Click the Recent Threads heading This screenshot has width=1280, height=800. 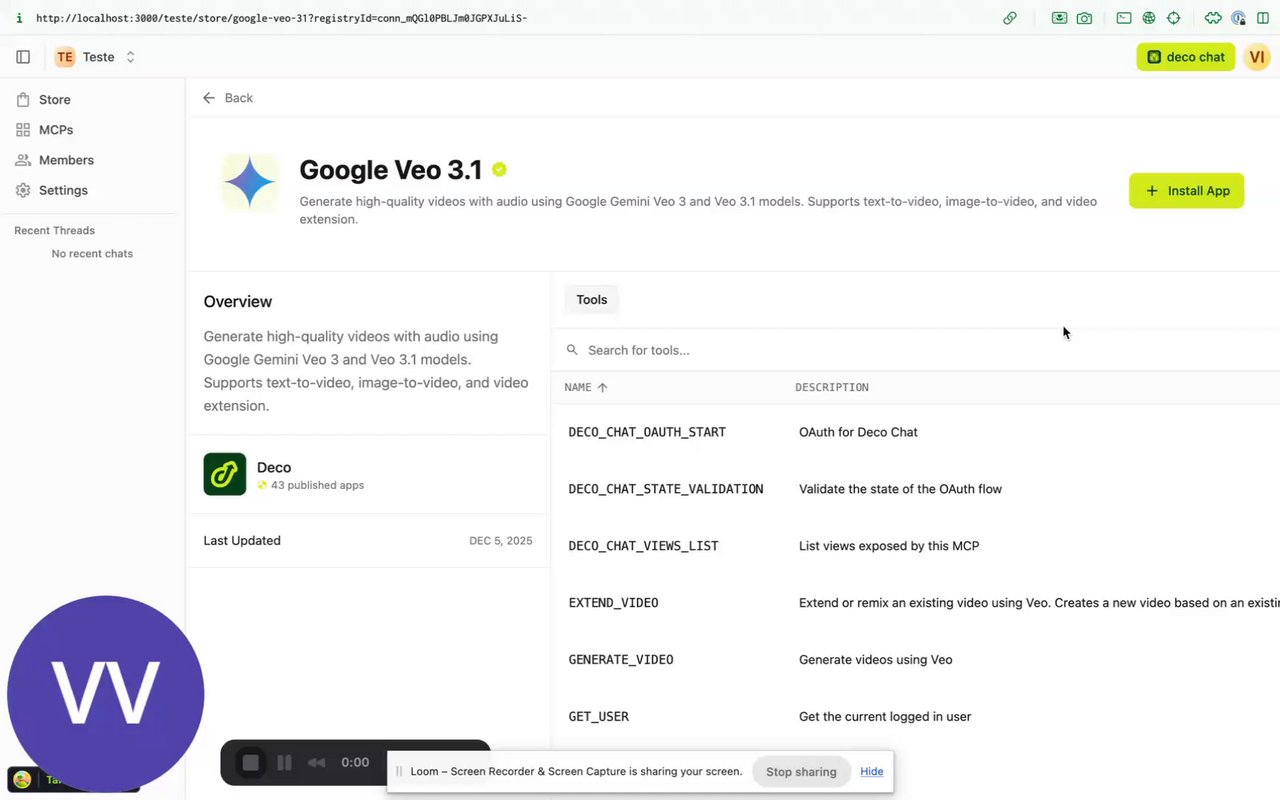tap(55, 231)
